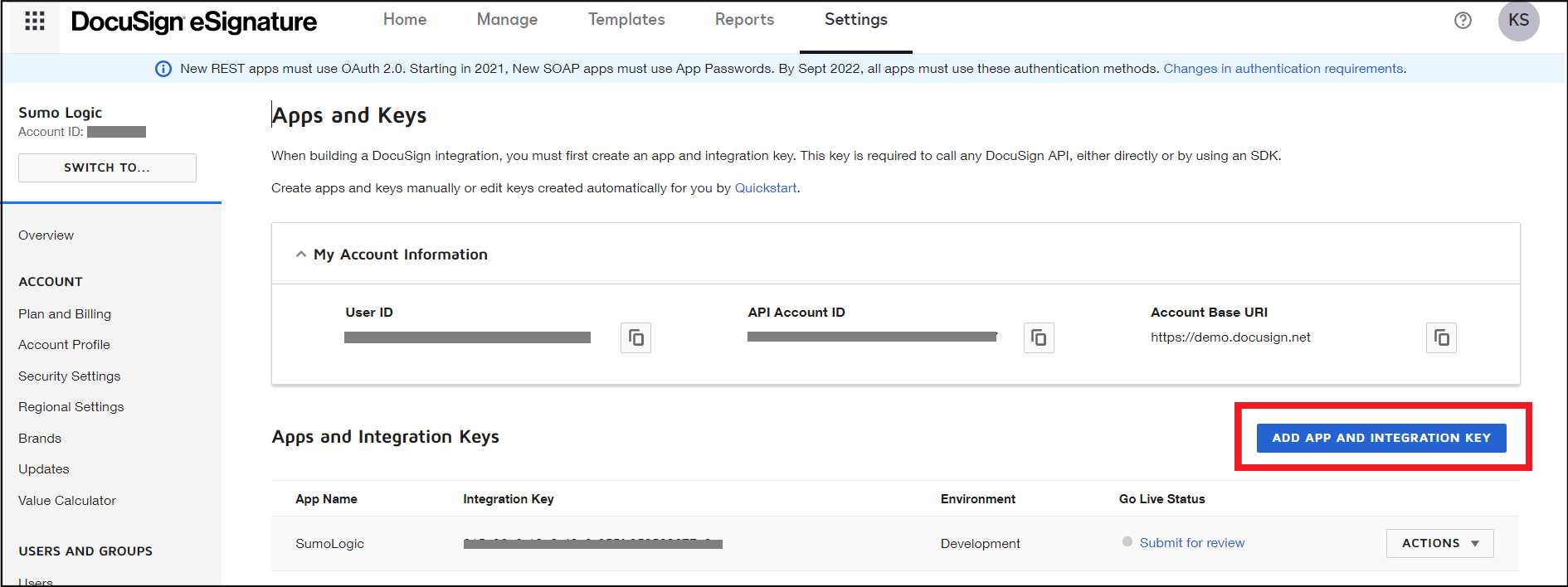
Task: Click Add App and Integration Key
Action: 1381,438
